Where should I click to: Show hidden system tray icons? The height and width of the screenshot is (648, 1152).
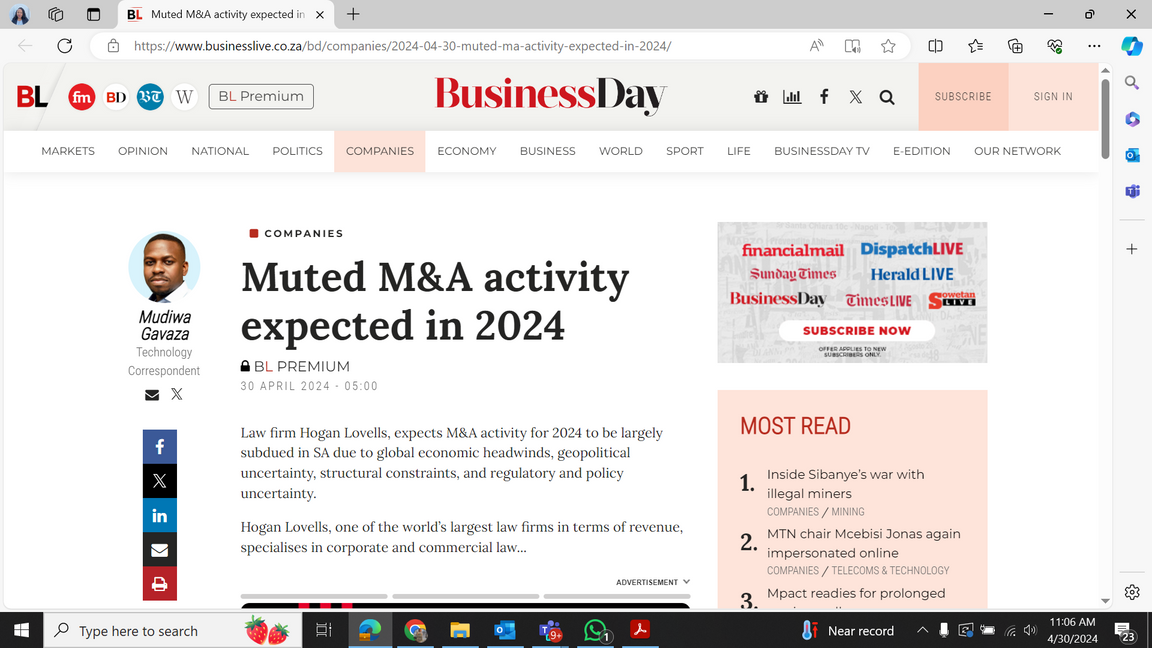point(922,630)
